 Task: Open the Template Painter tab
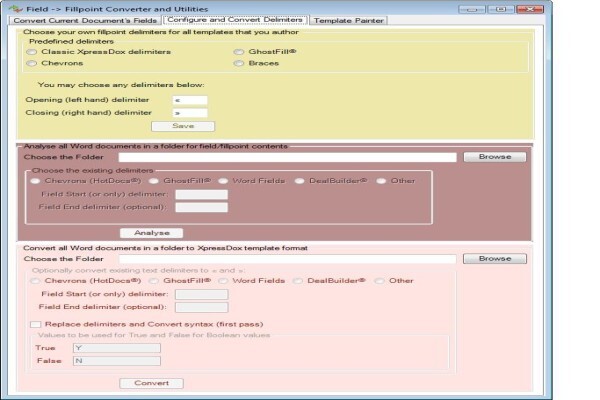tap(349, 21)
